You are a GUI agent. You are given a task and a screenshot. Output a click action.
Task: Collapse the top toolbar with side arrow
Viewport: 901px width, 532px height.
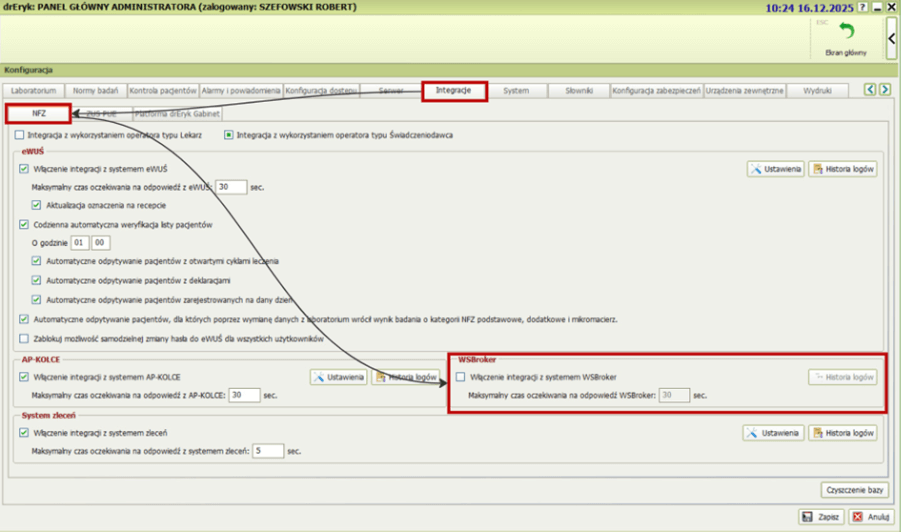pyautogui.click(x=891, y=41)
